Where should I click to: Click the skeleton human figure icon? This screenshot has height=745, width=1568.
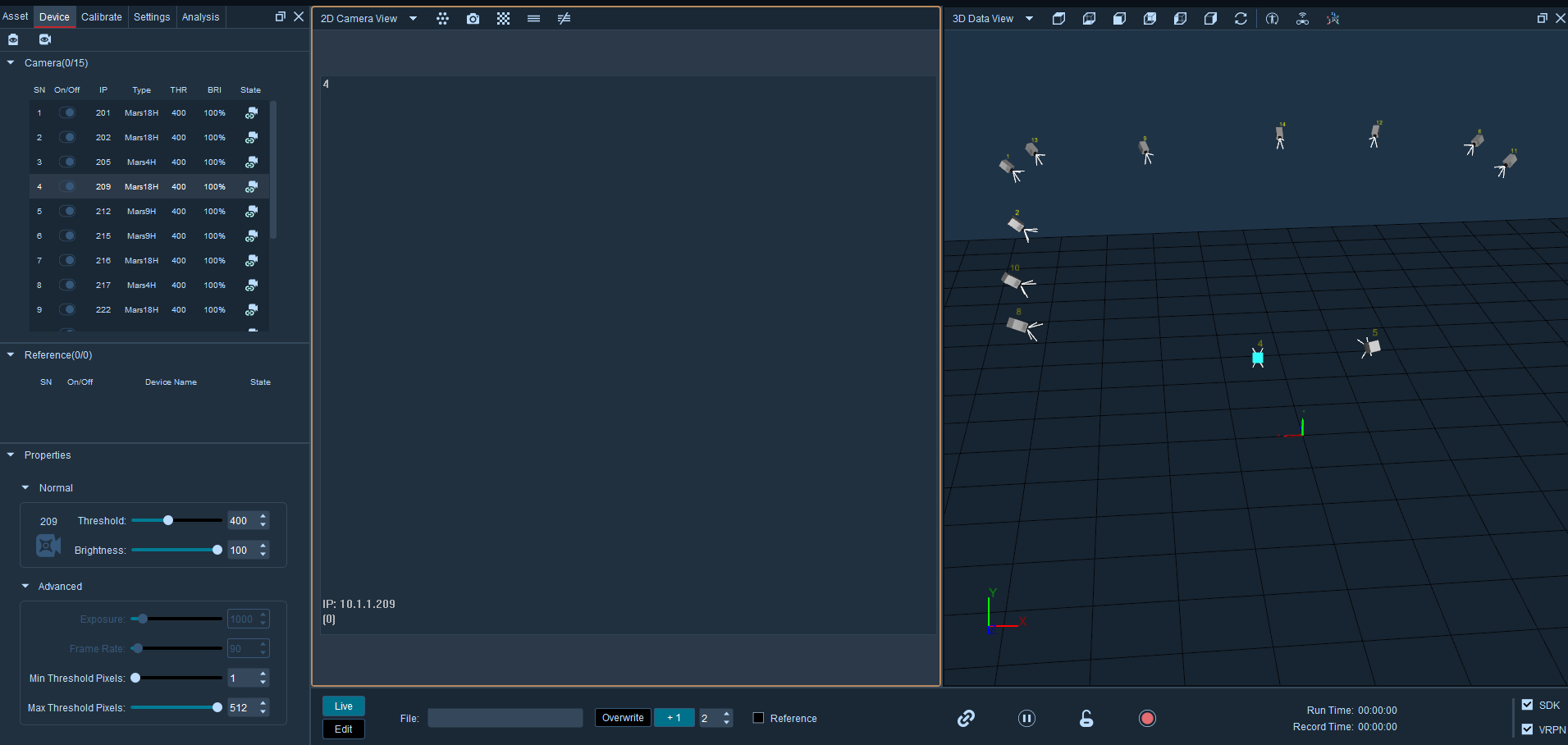pos(1272,18)
